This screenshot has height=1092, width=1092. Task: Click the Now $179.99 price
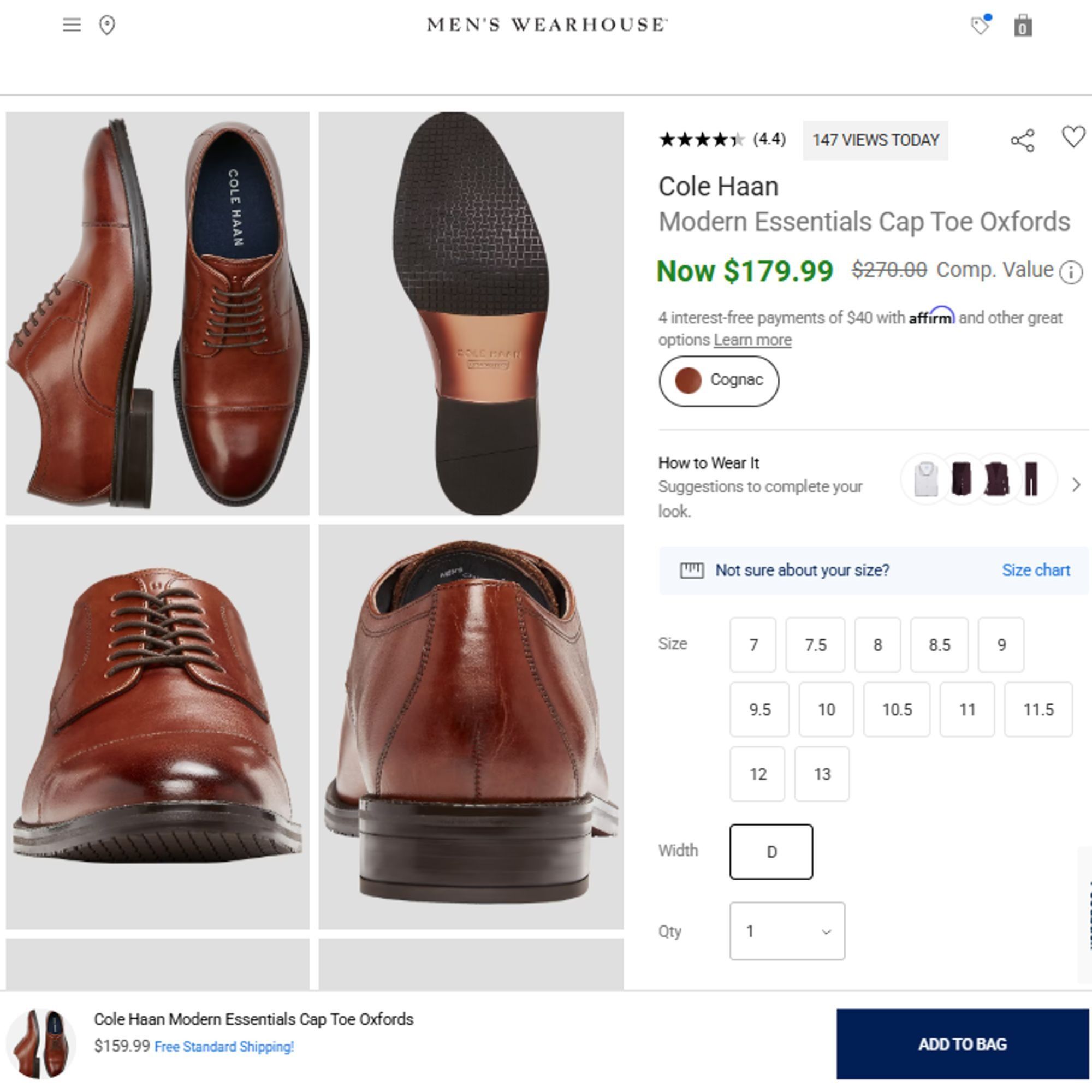[745, 271]
